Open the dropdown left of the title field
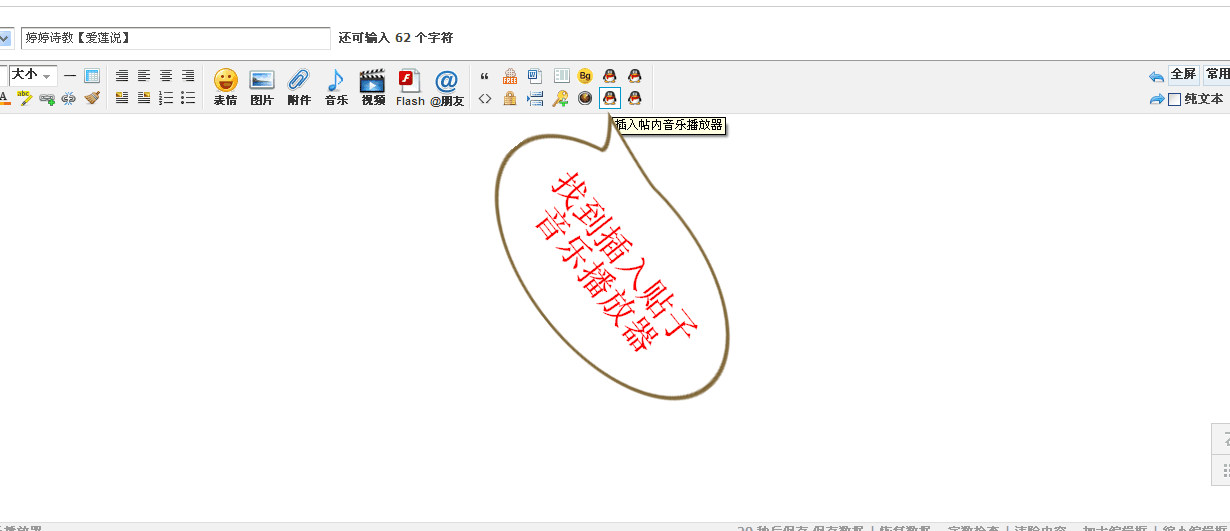This screenshot has width=1230, height=531. coord(5,38)
